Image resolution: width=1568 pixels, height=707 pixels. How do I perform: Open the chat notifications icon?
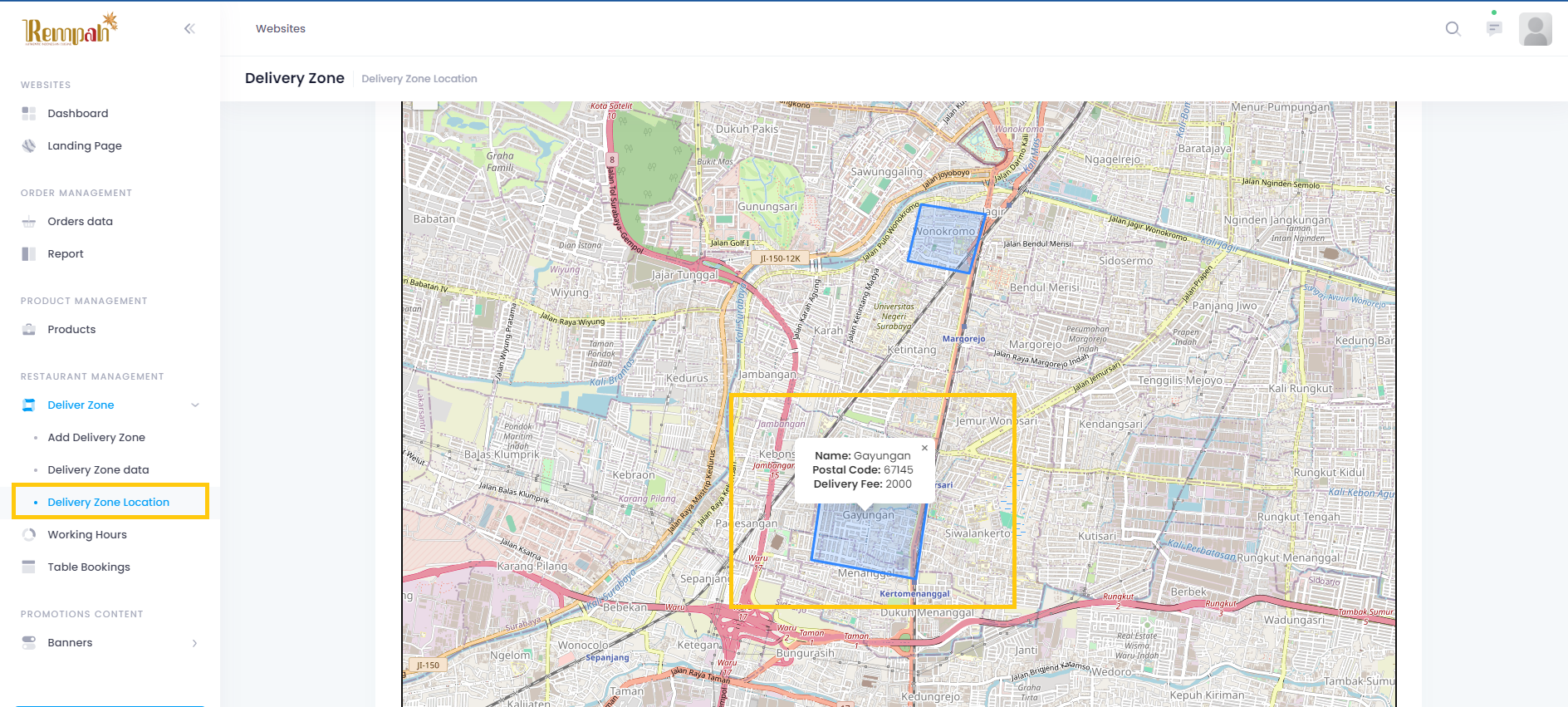click(1494, 29)
